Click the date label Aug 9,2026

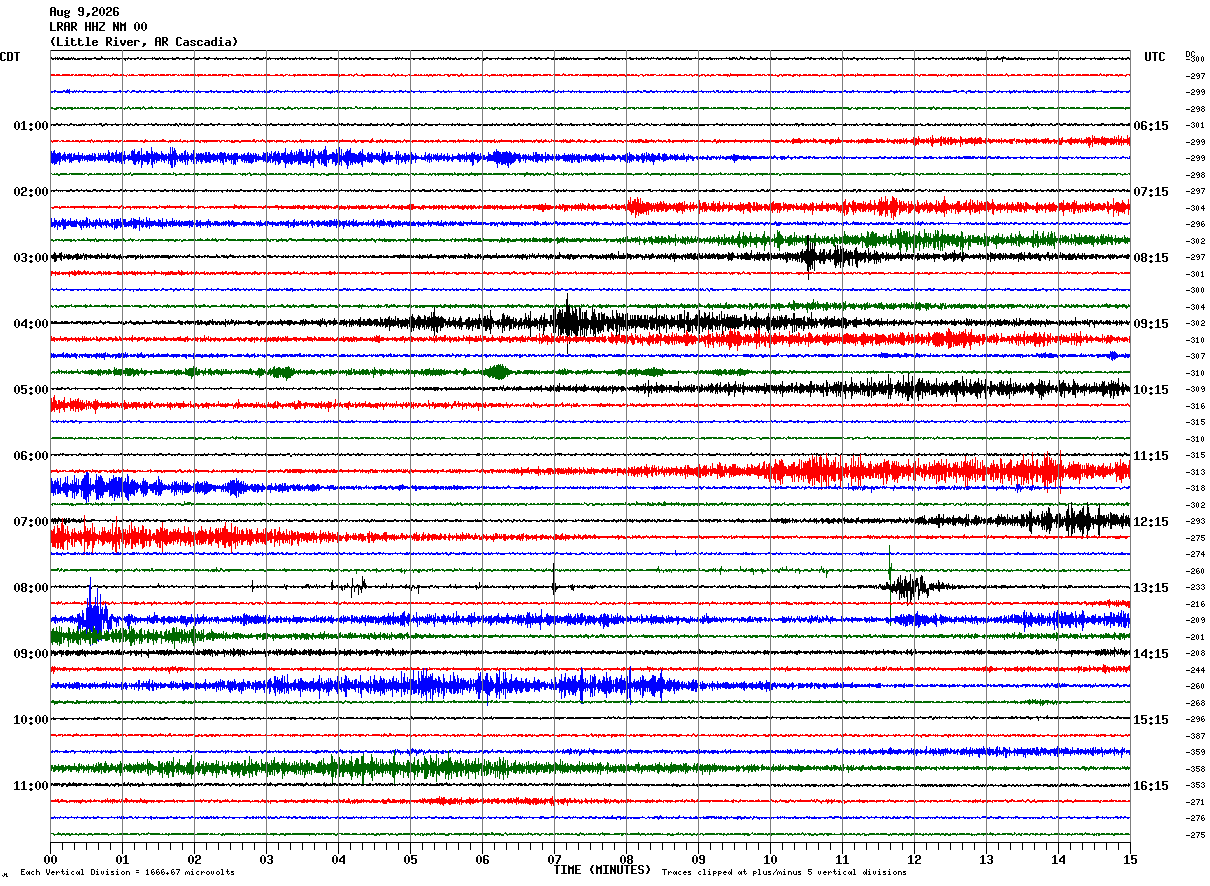pos(84,12)
